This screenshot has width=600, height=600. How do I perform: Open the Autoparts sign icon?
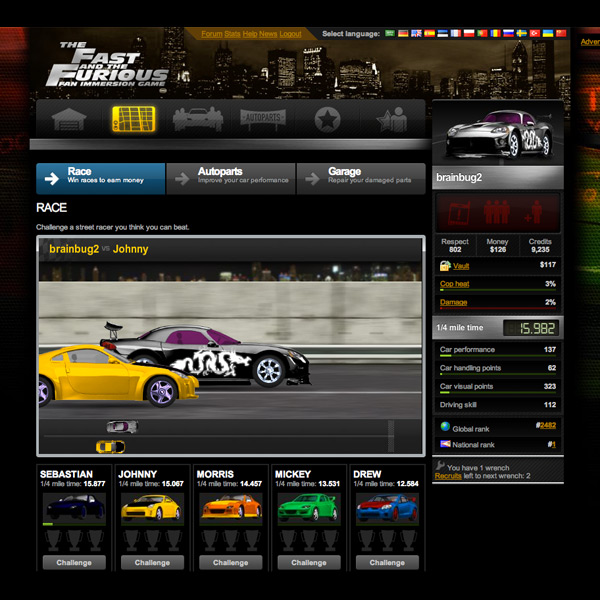click(263, 119)
